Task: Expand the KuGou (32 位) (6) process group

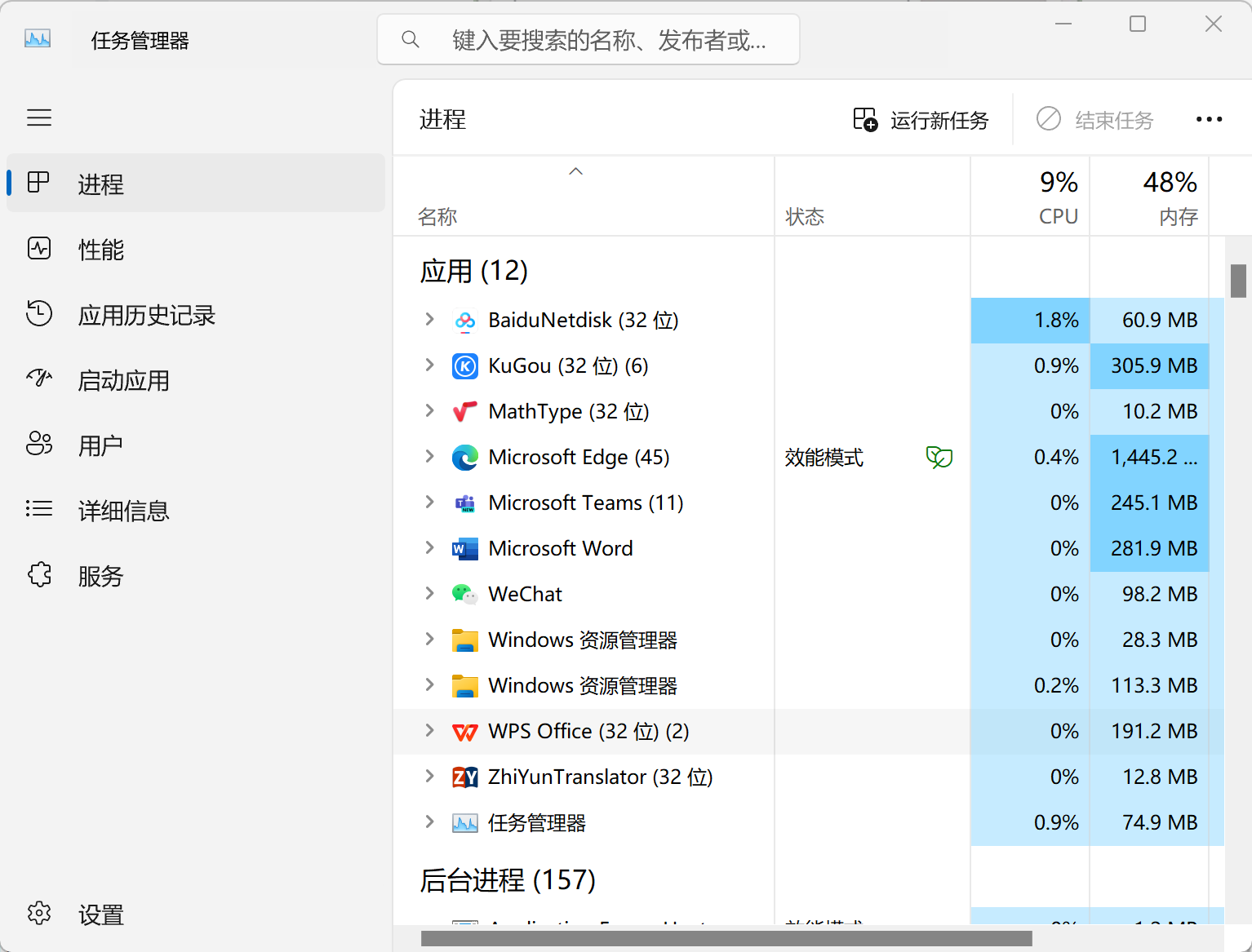Action: tap(429, 365)
